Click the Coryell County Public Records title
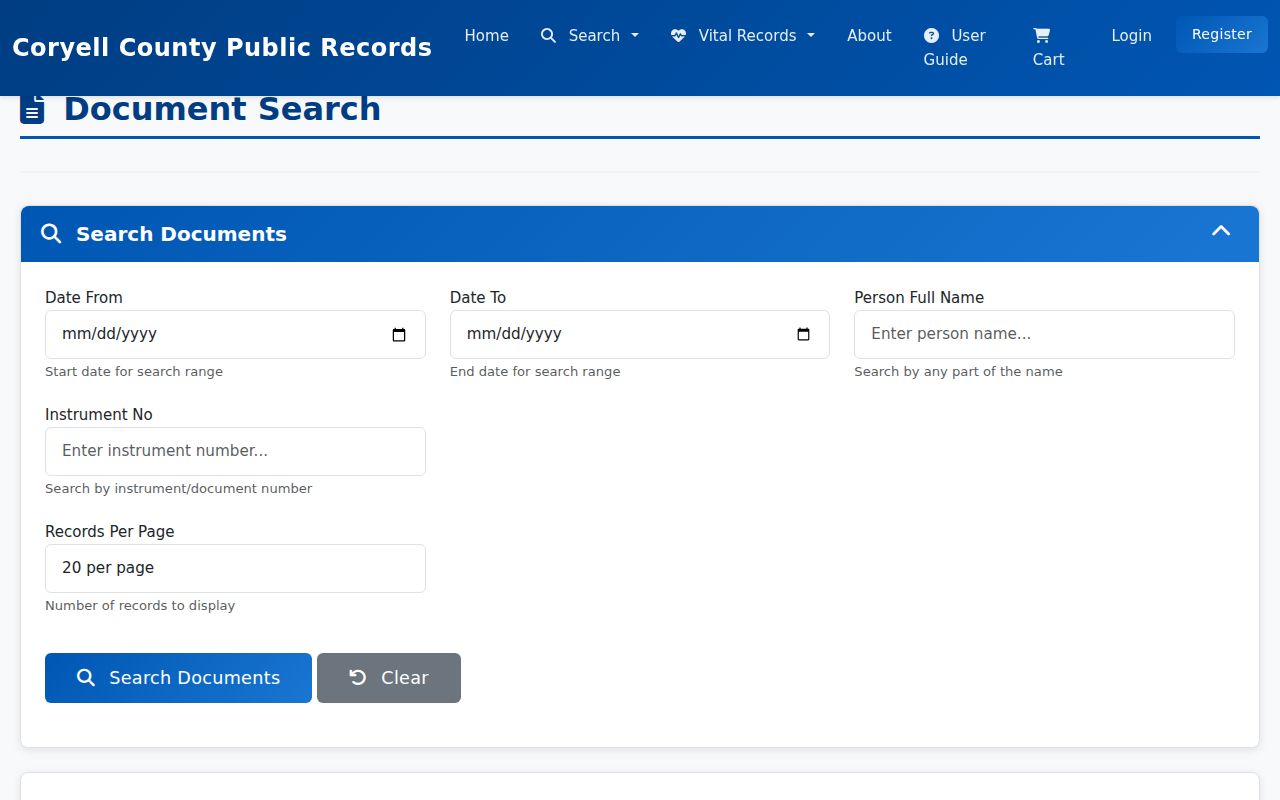The image size is (1280, 800). point(222,47)
